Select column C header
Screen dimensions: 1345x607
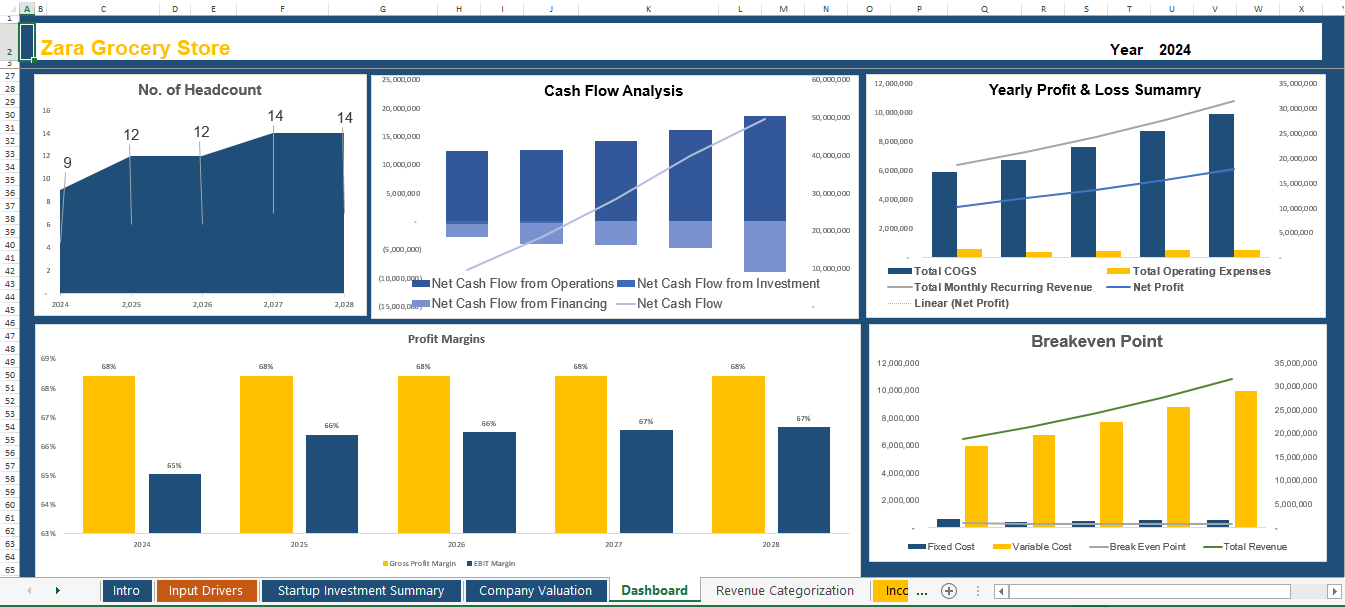pyautogui.click(x=103, y=9)
